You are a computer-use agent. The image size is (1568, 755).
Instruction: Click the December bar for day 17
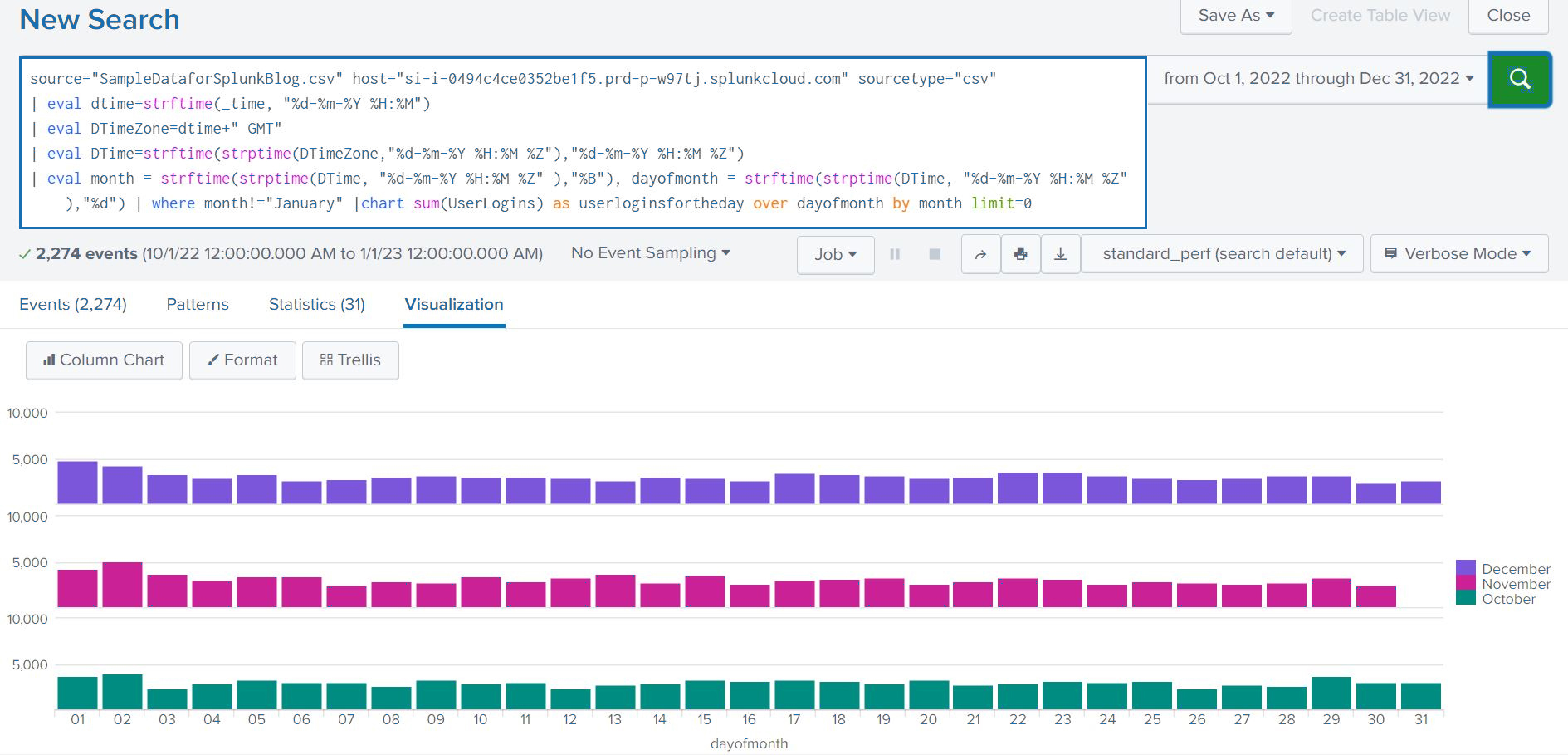794,489
